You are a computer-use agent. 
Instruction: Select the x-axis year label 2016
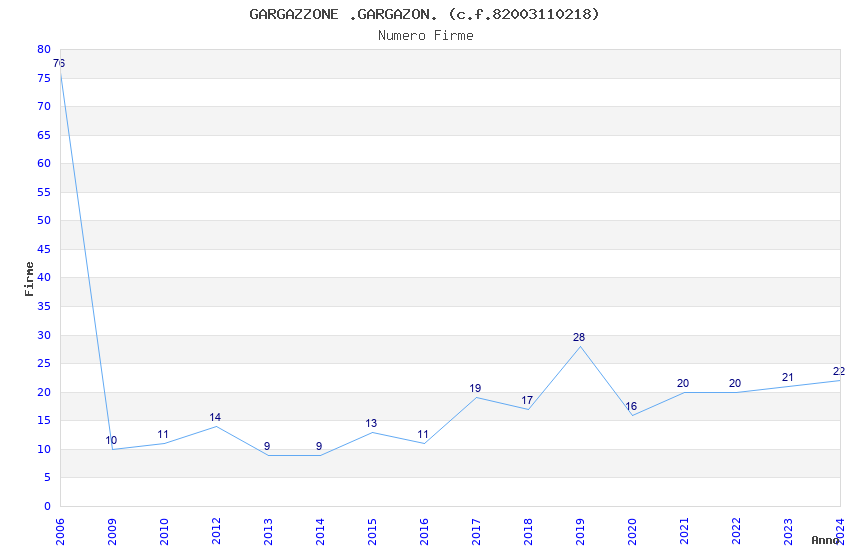pyautogui.click(x=424, y=532)
